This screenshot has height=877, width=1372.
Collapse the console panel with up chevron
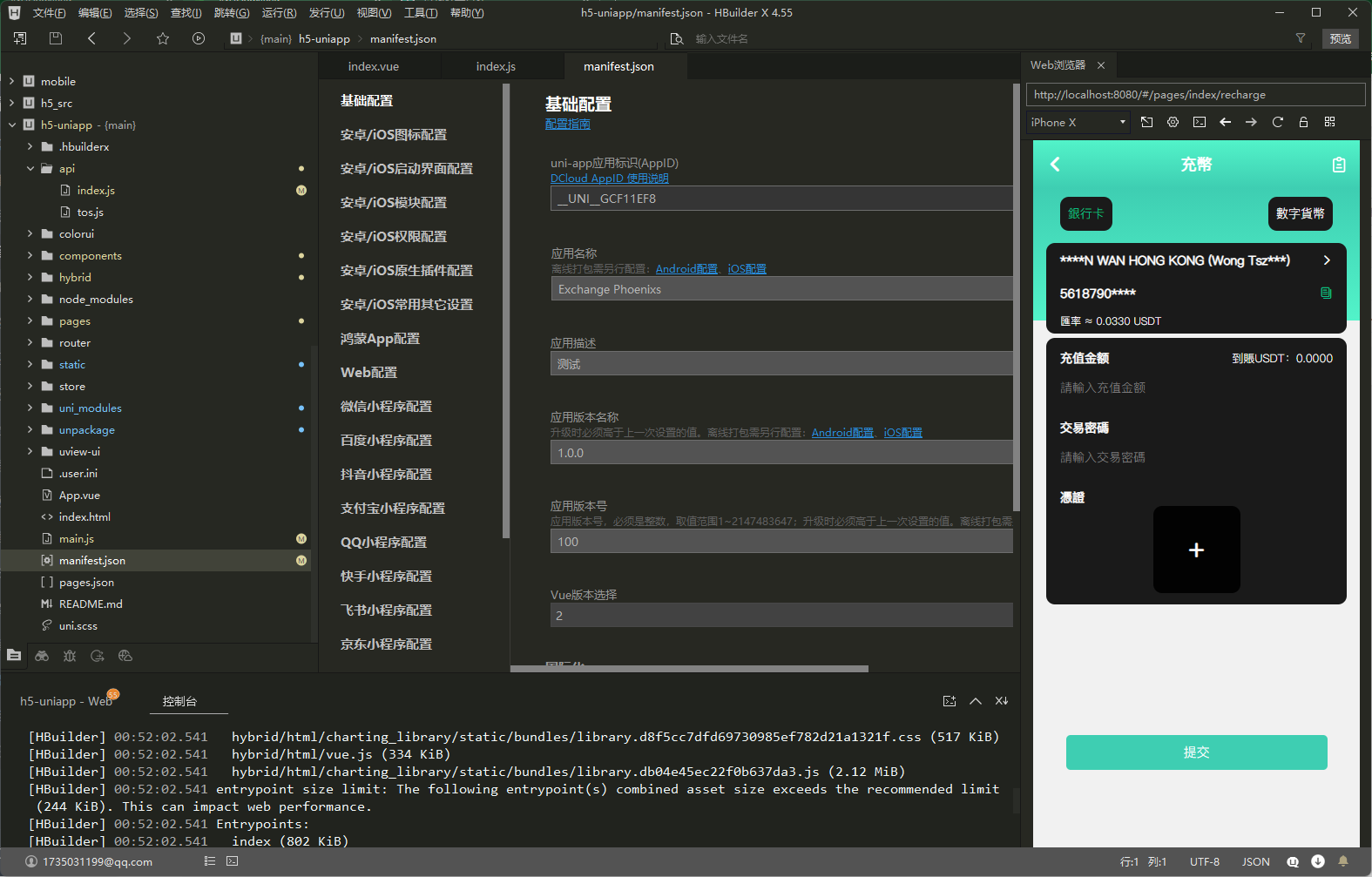[976, 701]
